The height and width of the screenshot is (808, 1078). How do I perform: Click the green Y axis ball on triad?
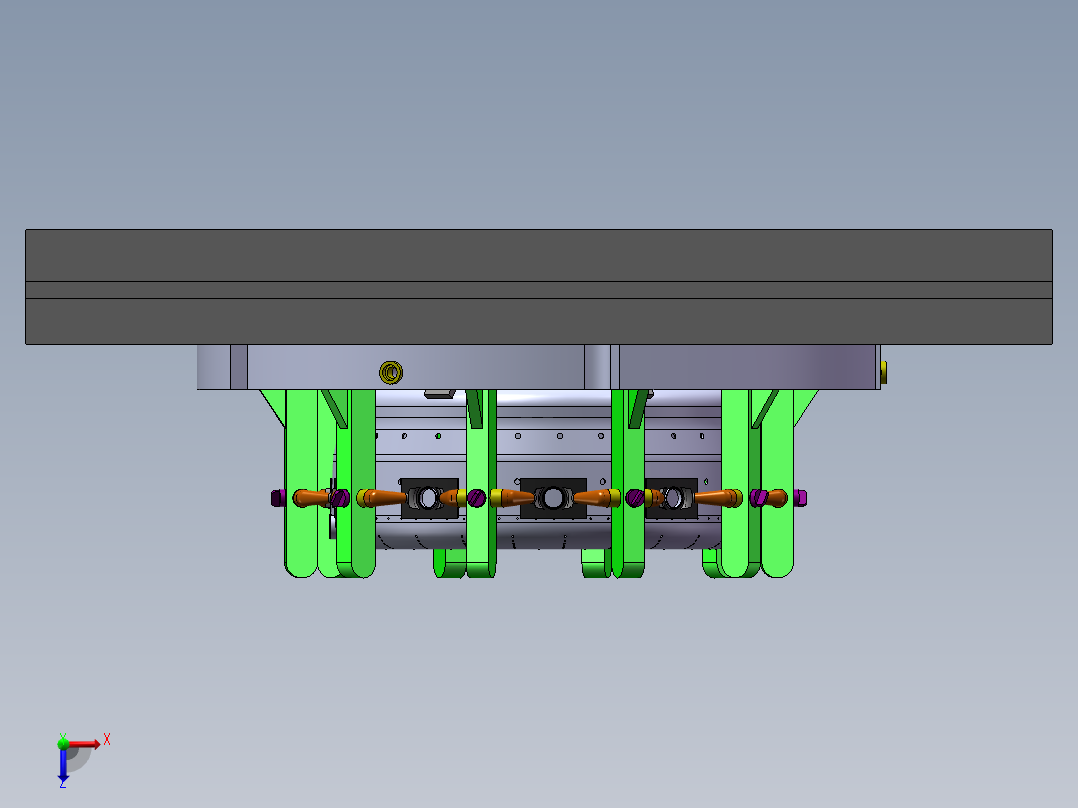[x=63, y=742]
